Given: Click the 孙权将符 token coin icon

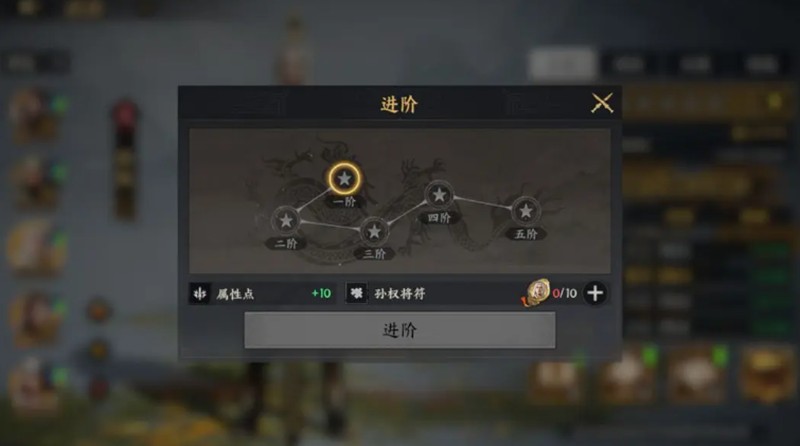Looking at the screenshot, I should (x=536, y=292).
